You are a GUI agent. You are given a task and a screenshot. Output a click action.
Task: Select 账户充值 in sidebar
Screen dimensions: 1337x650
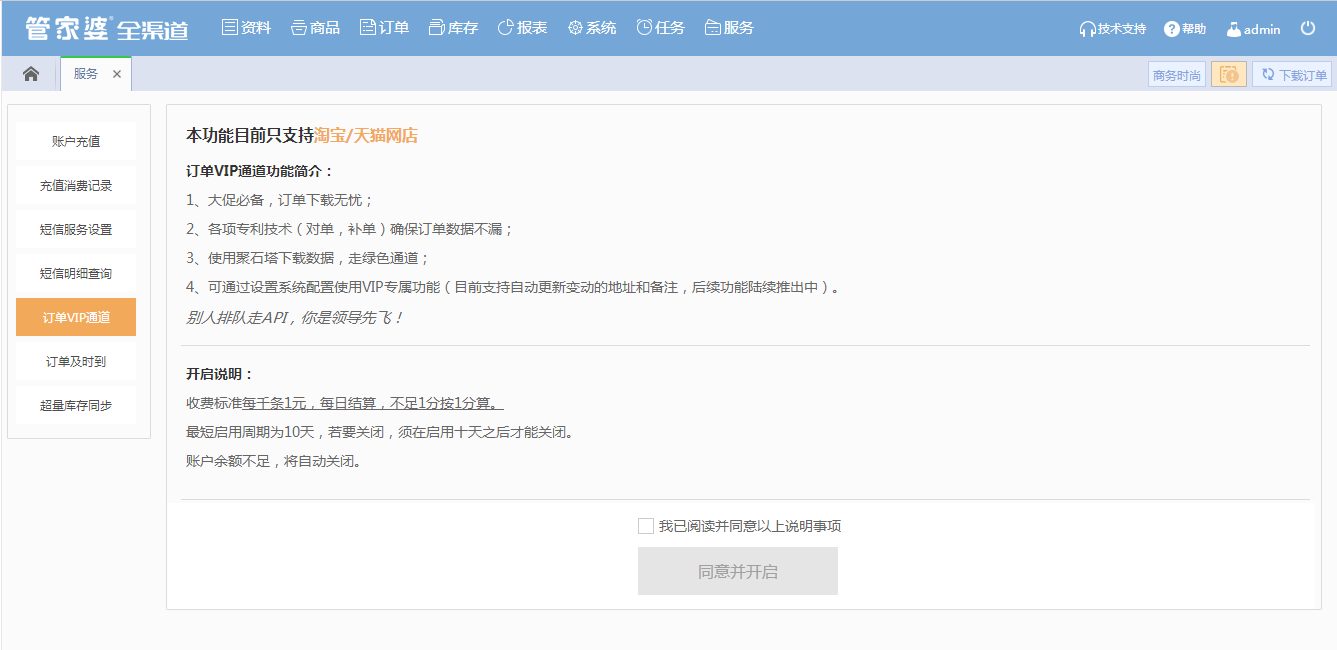tap(76, 141)
